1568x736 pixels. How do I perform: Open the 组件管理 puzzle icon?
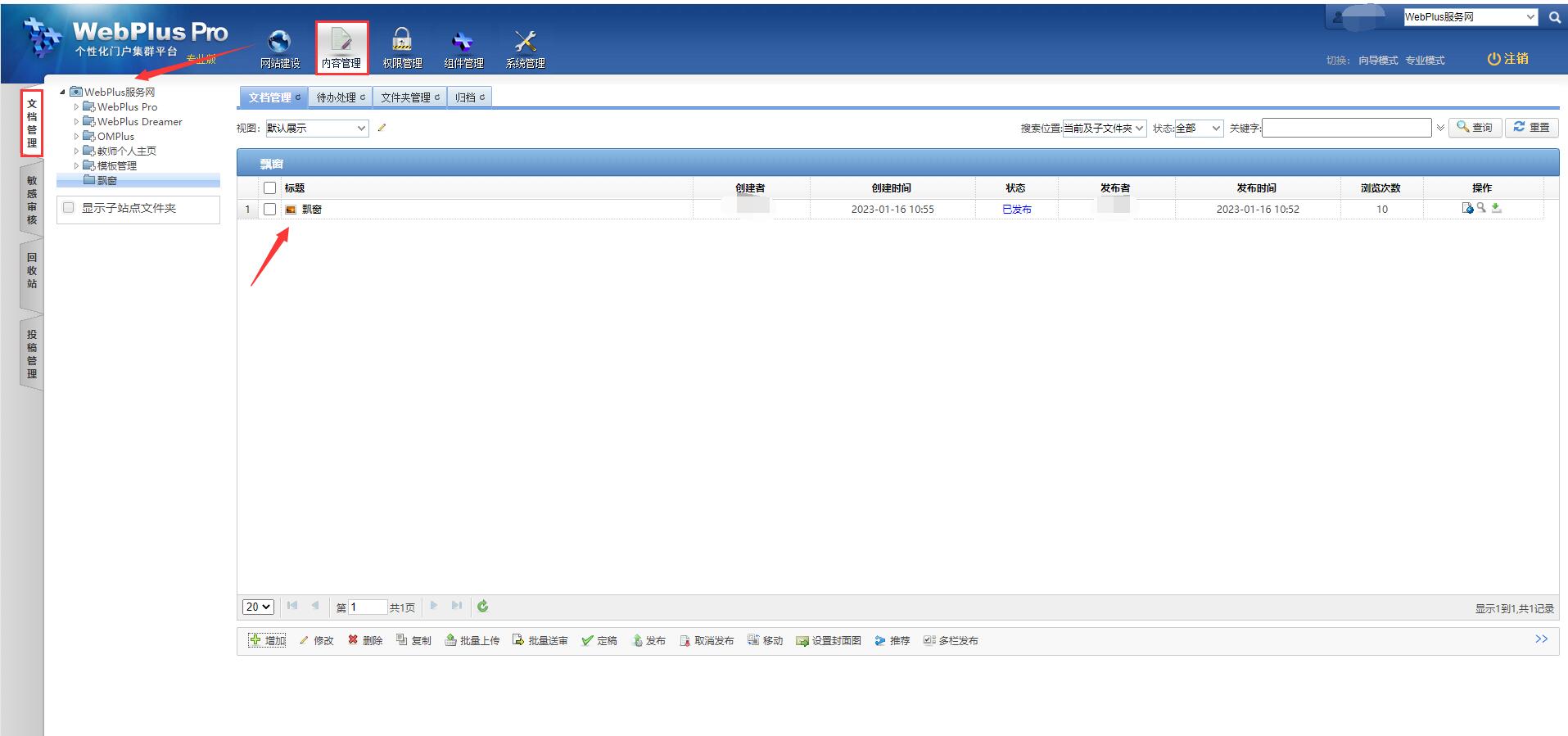[463, 41]
